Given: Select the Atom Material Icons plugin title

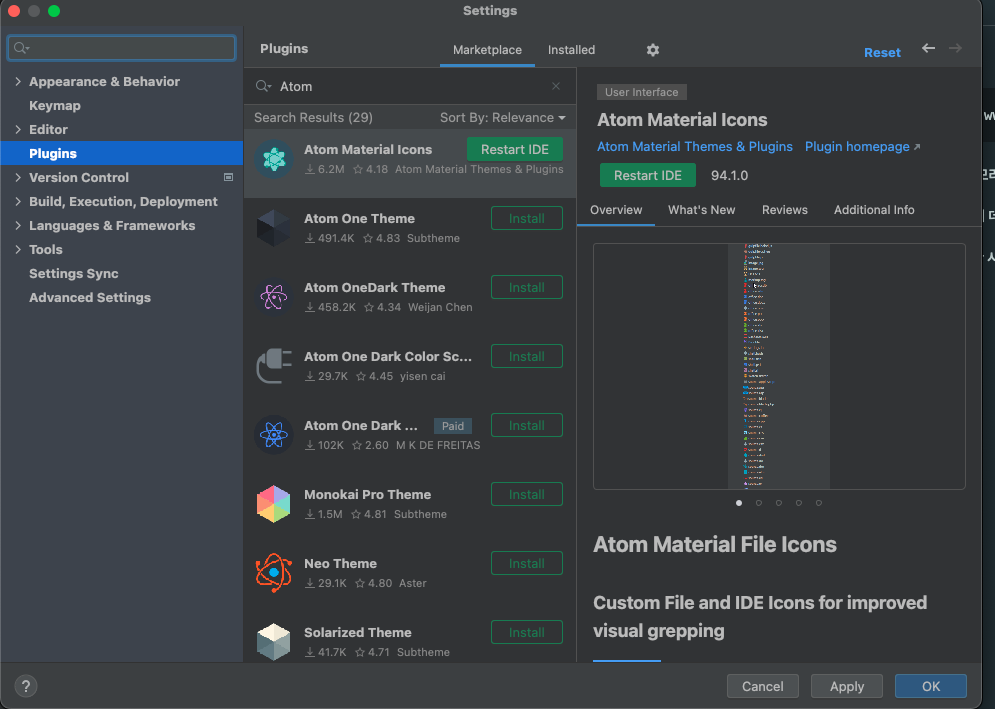Looking at the screenshot, I should point(368,150).
